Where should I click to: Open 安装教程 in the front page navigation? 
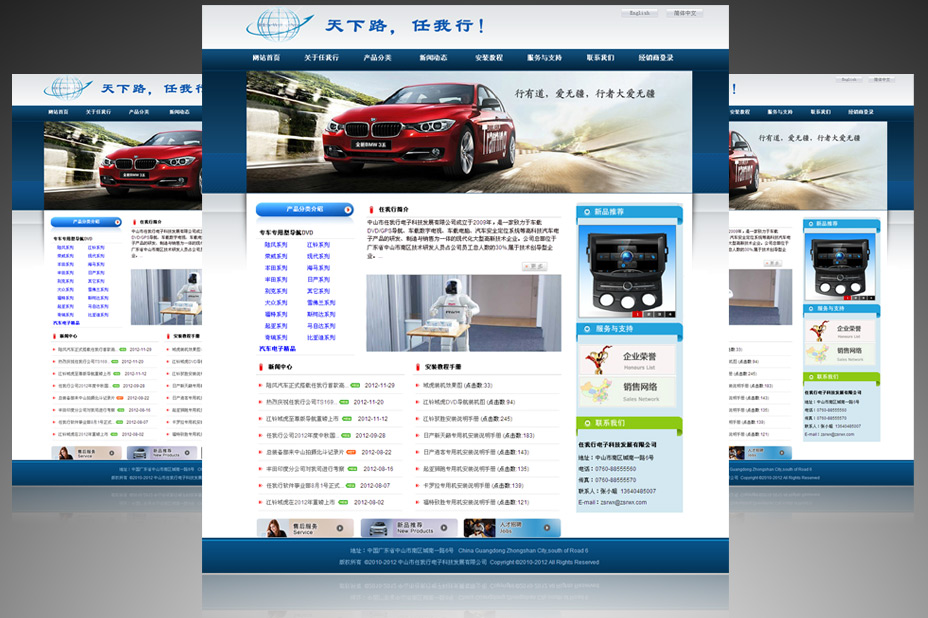click(489, 57)
